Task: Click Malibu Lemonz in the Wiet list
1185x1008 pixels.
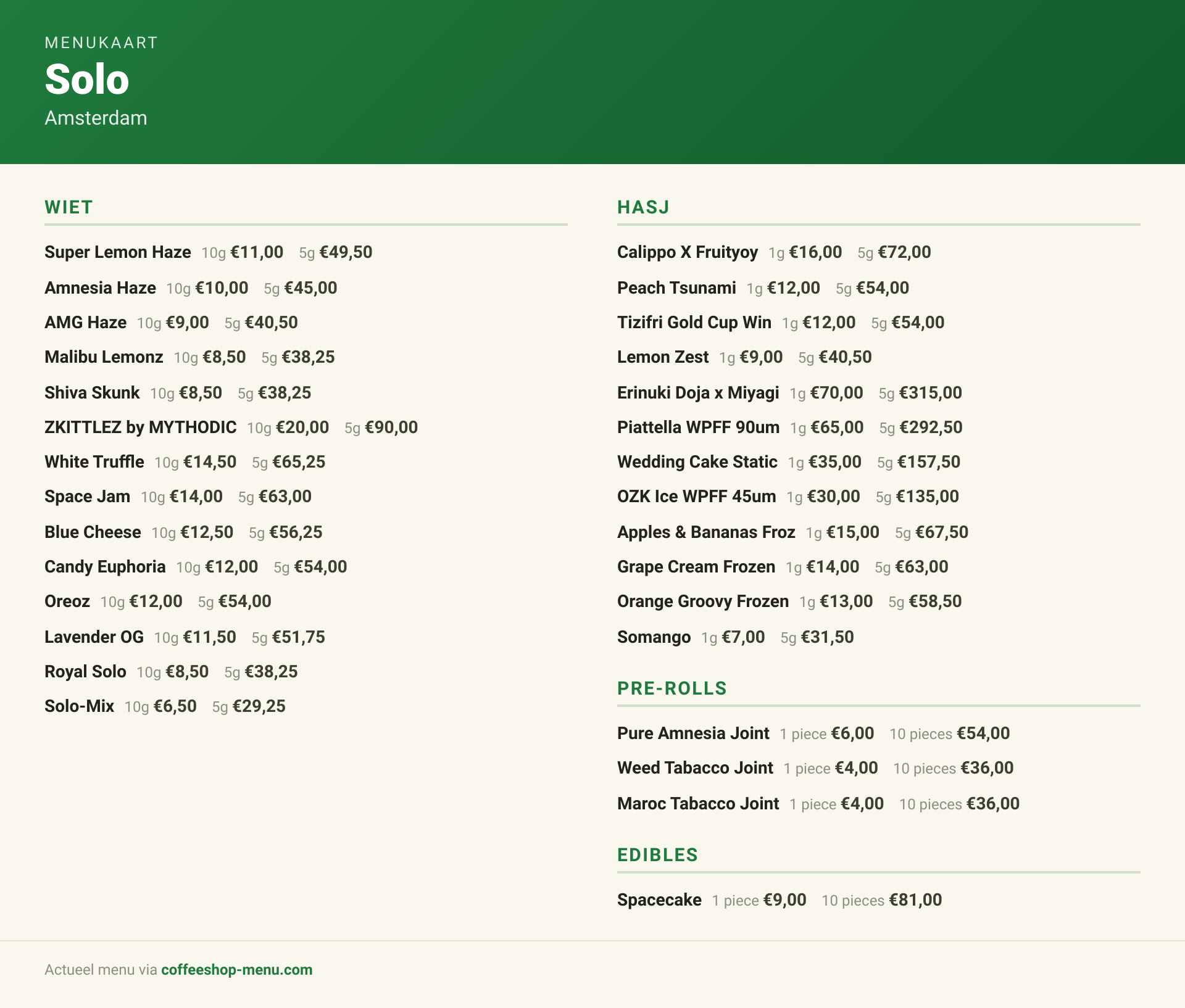Action: [x=104, y=357]
